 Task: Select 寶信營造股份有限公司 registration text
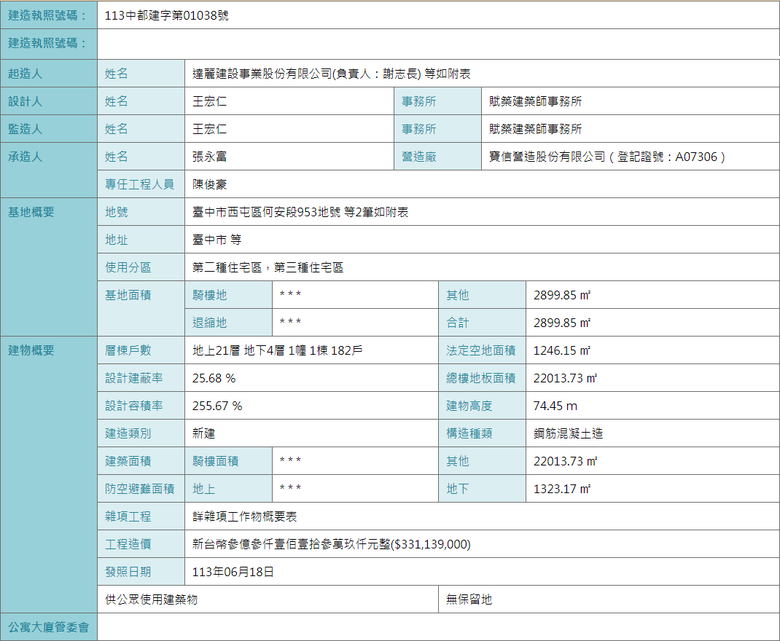tap(607, 157)
